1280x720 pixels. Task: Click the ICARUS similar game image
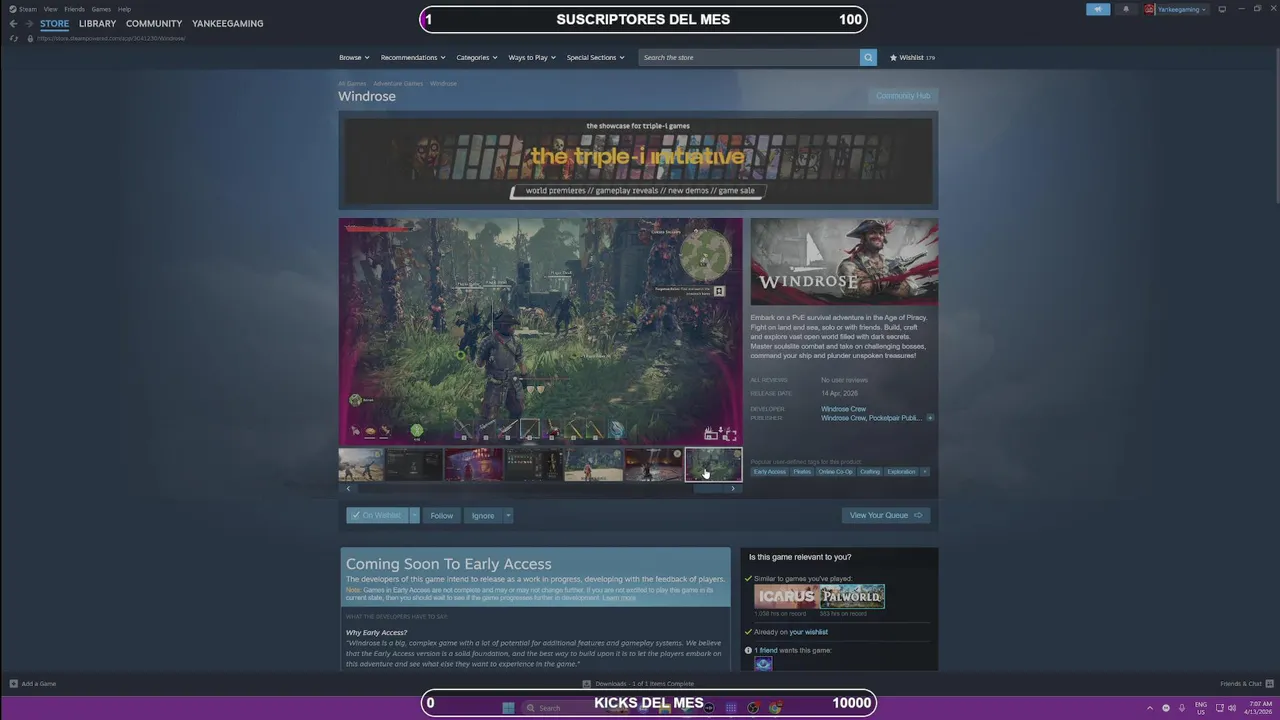(786, 597)
